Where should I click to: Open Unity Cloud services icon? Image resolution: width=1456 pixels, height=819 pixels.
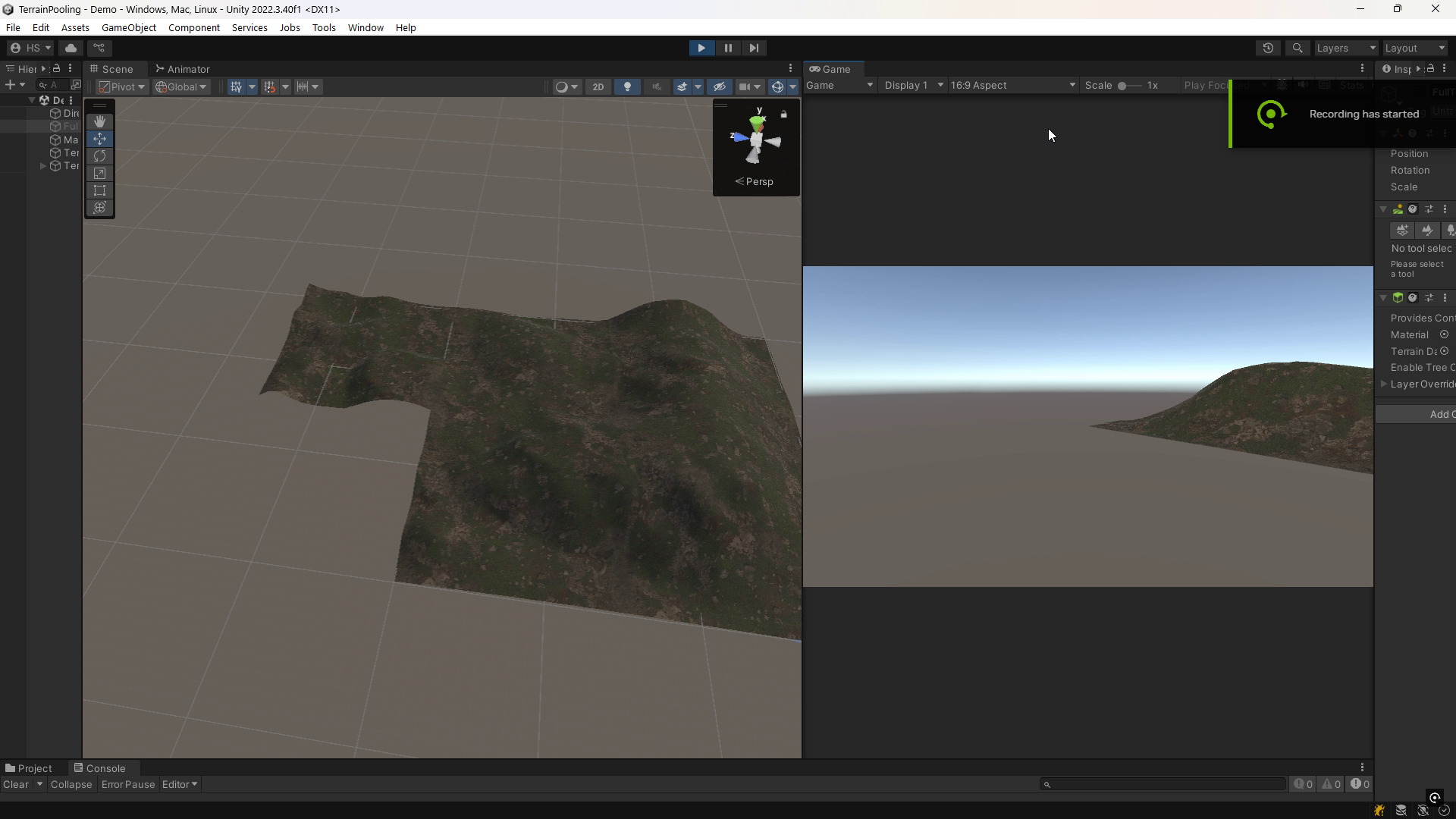click(x=71, y=48)
